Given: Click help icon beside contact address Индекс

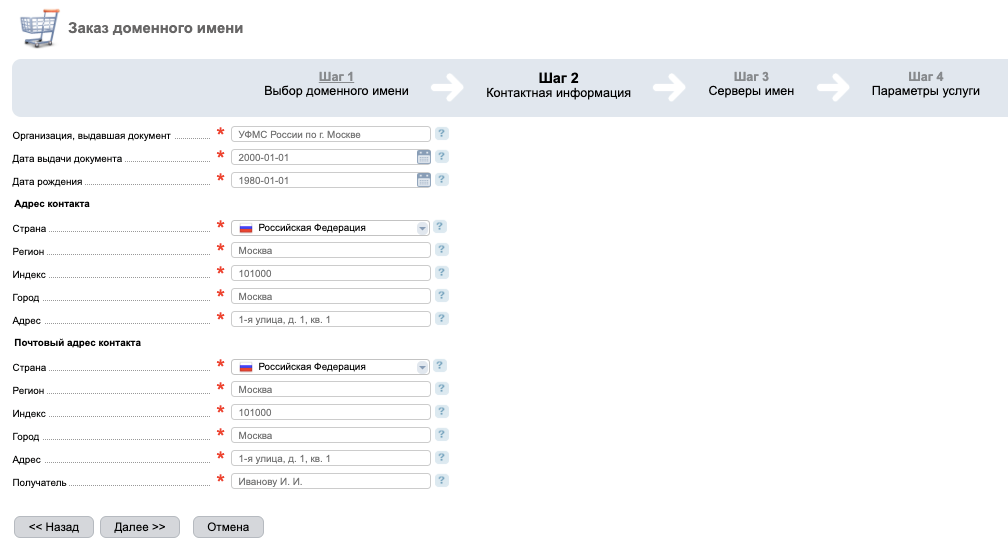Looking at the screenshot, I should pos(441,273).
